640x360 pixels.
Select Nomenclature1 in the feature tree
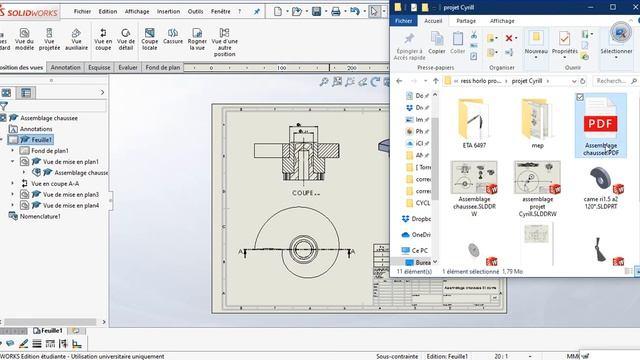[x=40, y=216]
